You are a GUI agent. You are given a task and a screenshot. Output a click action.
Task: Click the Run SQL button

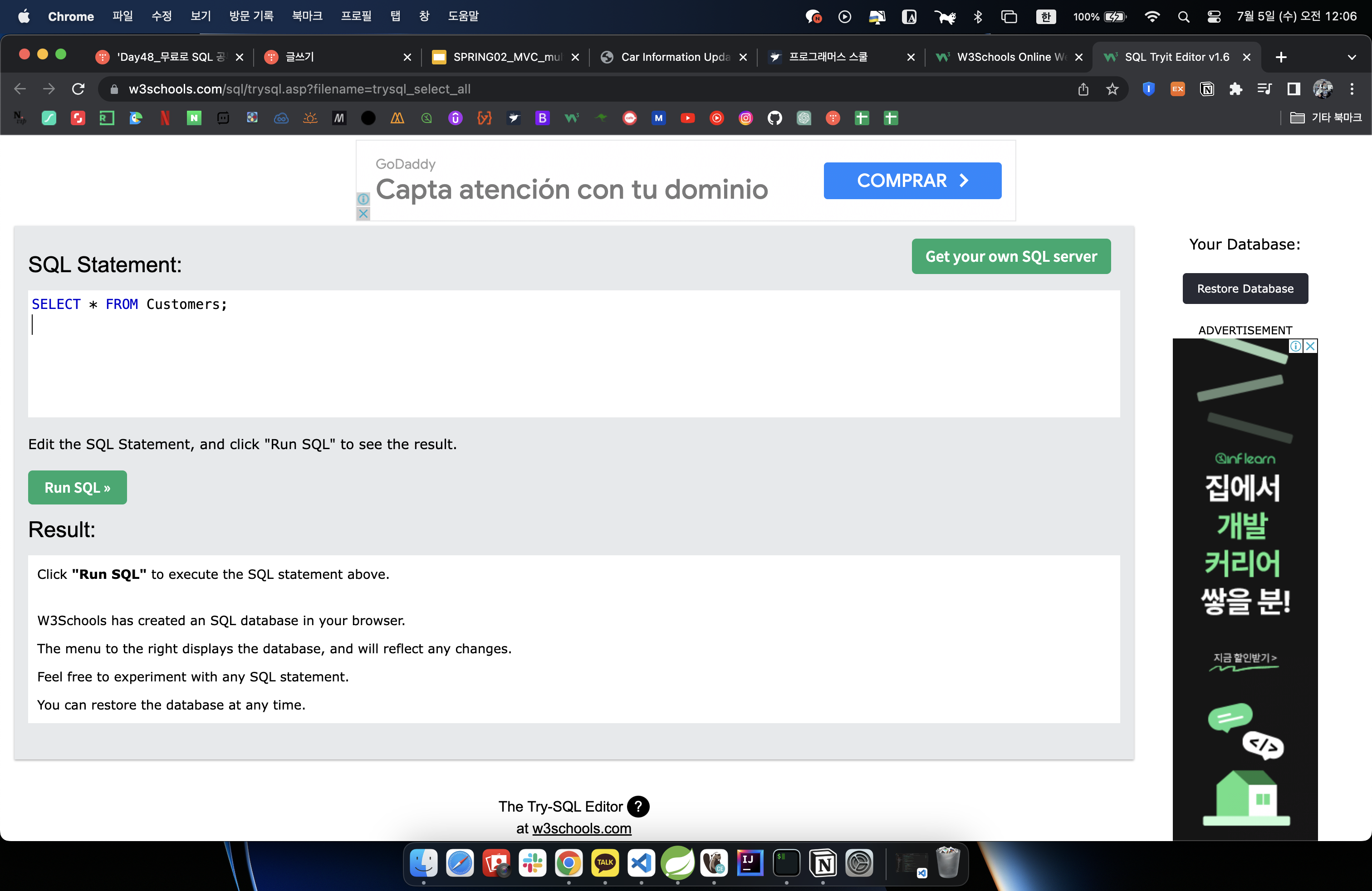pos(77,488)
